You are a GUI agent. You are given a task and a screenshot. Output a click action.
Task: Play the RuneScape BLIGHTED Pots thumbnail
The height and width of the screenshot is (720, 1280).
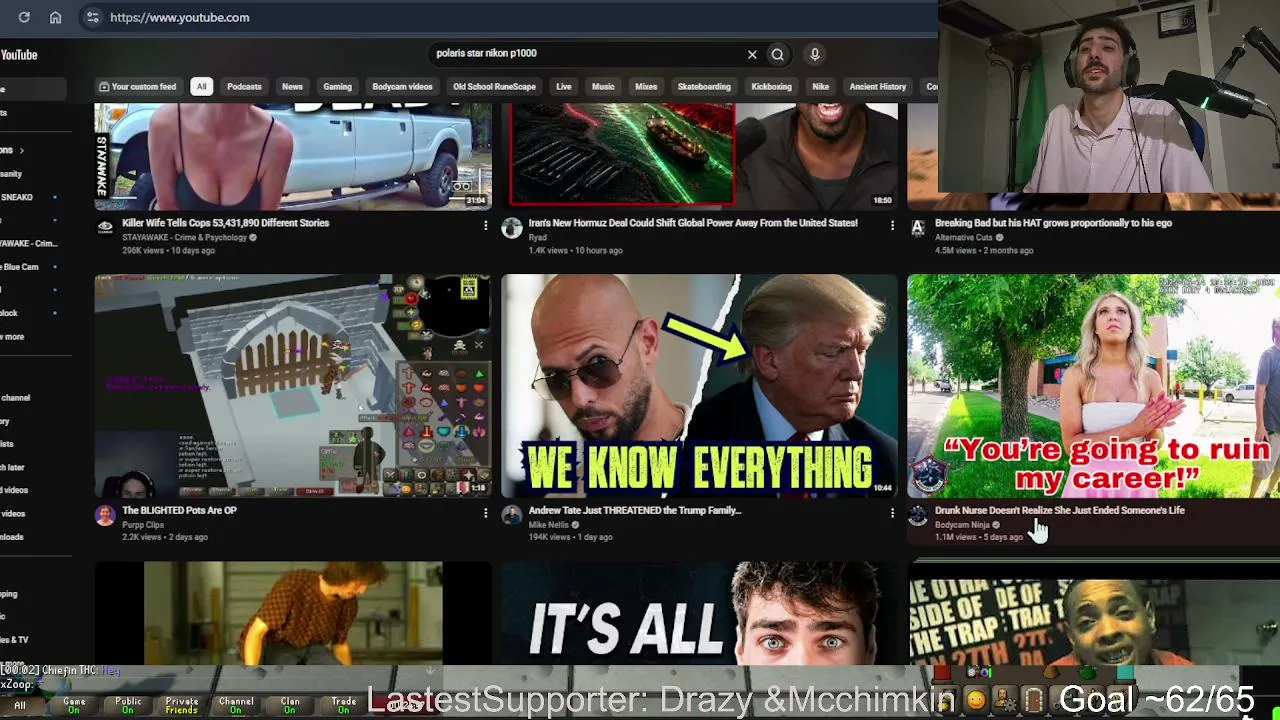[x=293, y=386]
